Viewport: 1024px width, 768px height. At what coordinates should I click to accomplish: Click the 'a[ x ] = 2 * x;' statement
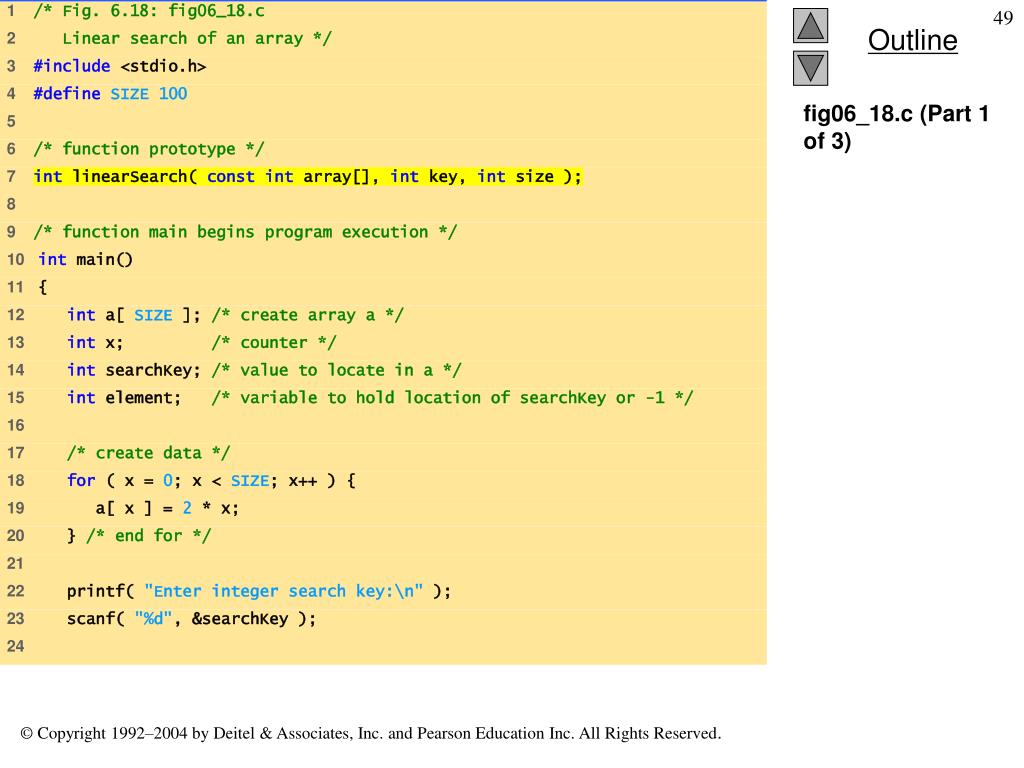(x=167, y=508)
